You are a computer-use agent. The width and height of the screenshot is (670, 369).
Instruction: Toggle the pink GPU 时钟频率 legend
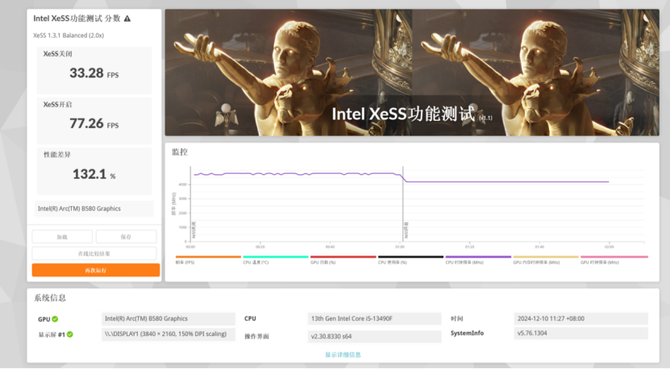point(614,260)
